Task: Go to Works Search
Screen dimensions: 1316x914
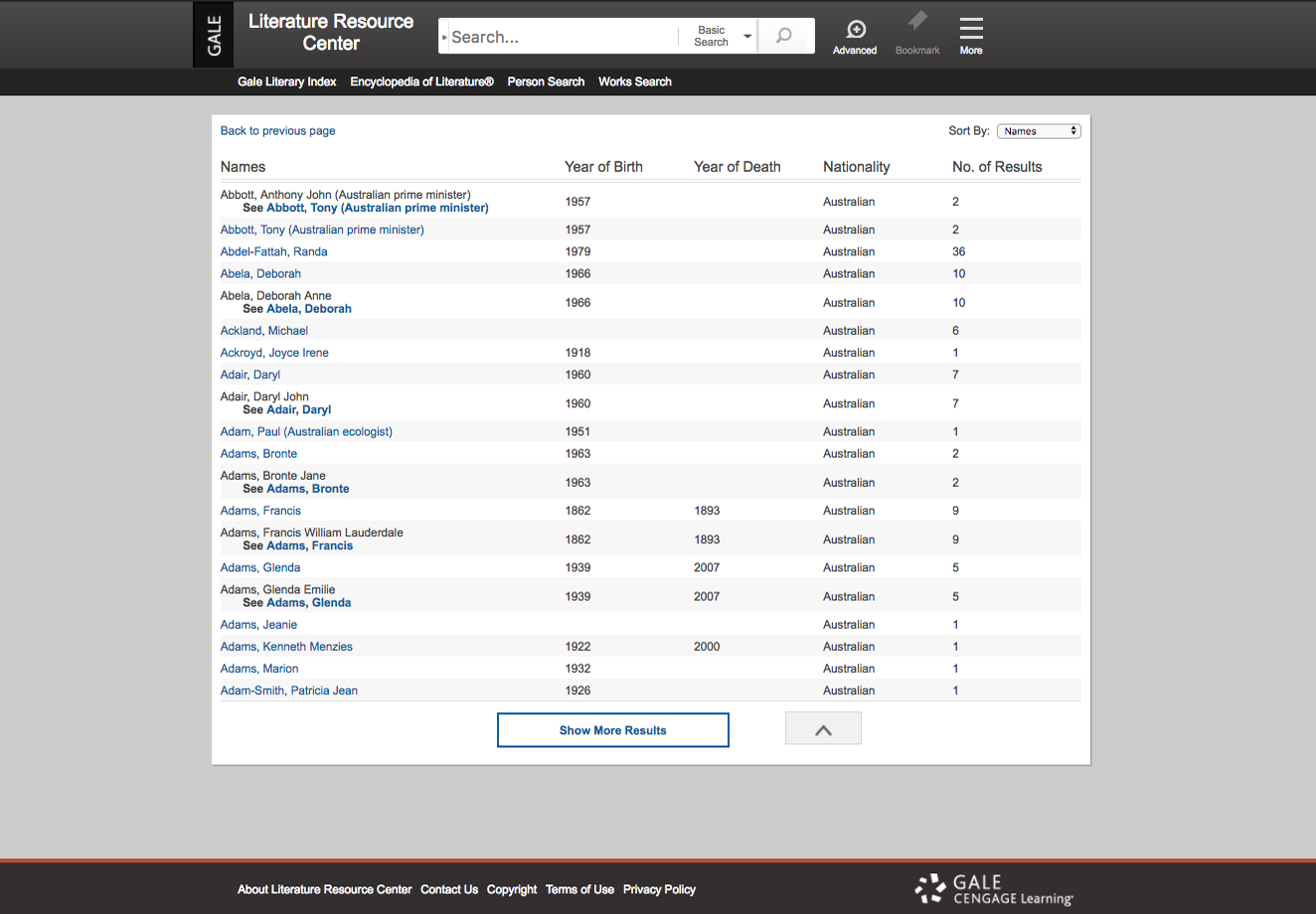Action: 635,81
